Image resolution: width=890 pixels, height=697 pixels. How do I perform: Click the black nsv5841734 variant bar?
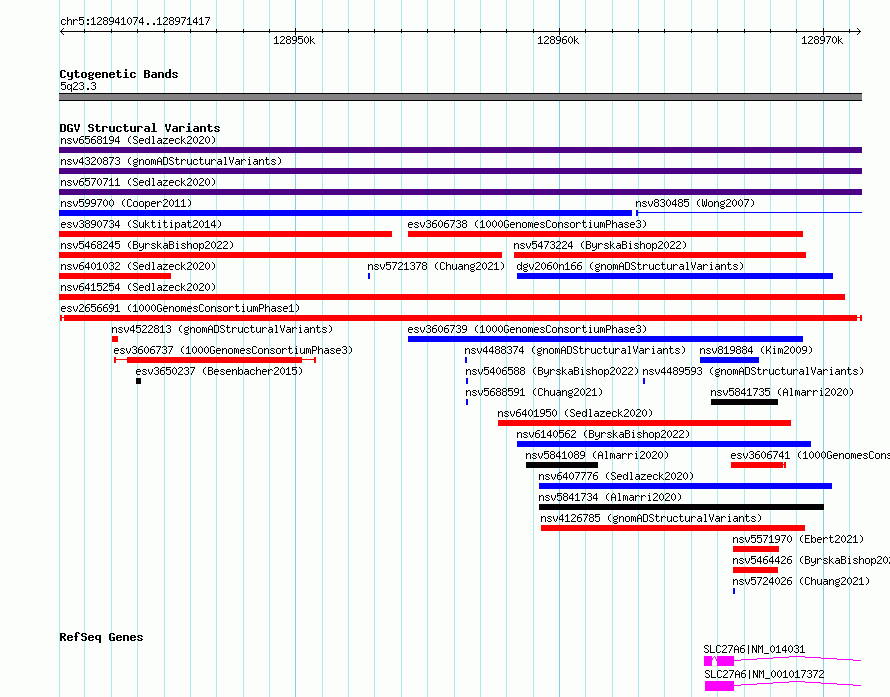pos(681,507)
